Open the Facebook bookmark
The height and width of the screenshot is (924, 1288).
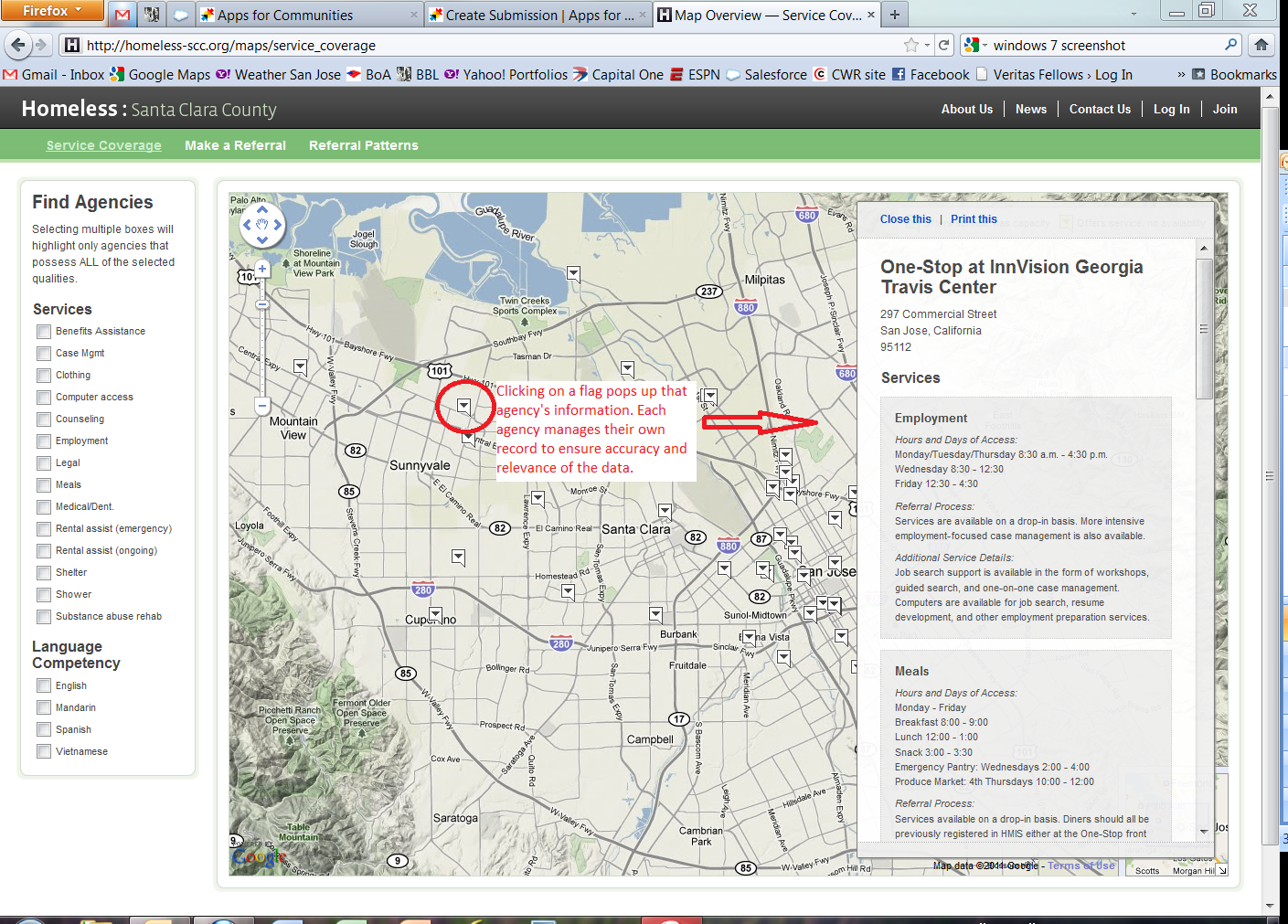939,74
